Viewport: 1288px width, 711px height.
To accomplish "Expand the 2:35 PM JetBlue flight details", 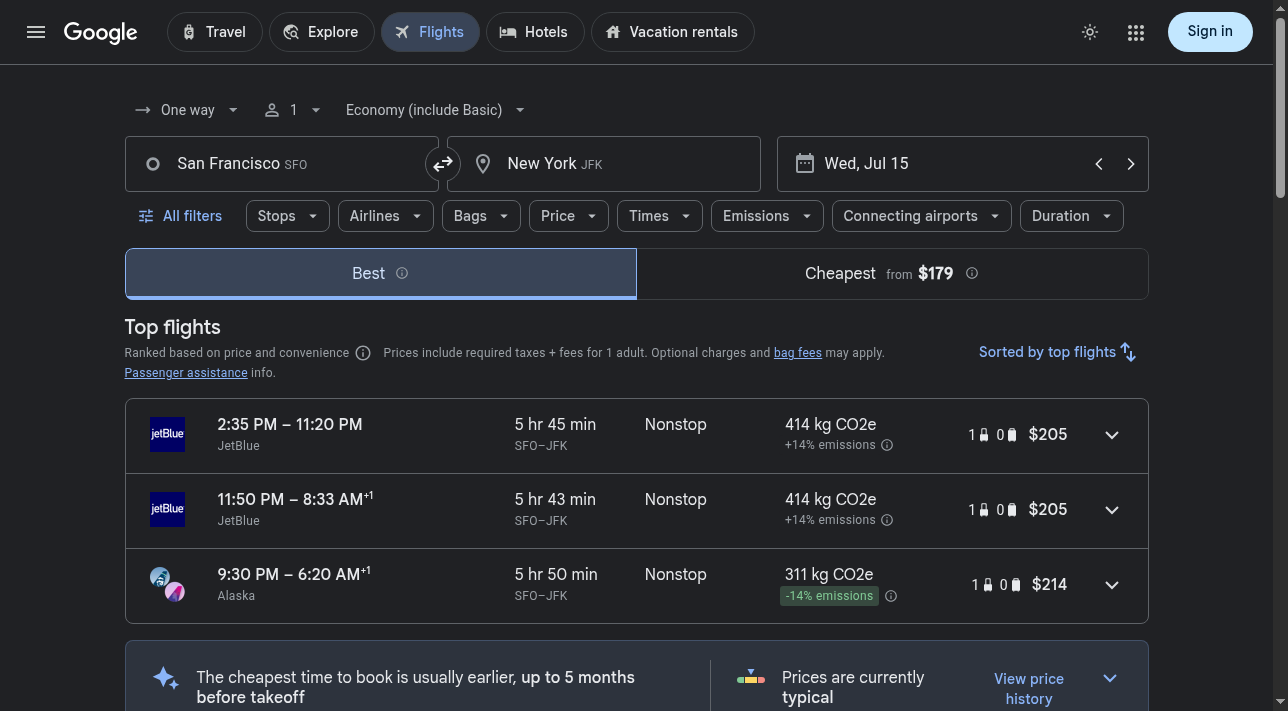I will [1112, 435].
